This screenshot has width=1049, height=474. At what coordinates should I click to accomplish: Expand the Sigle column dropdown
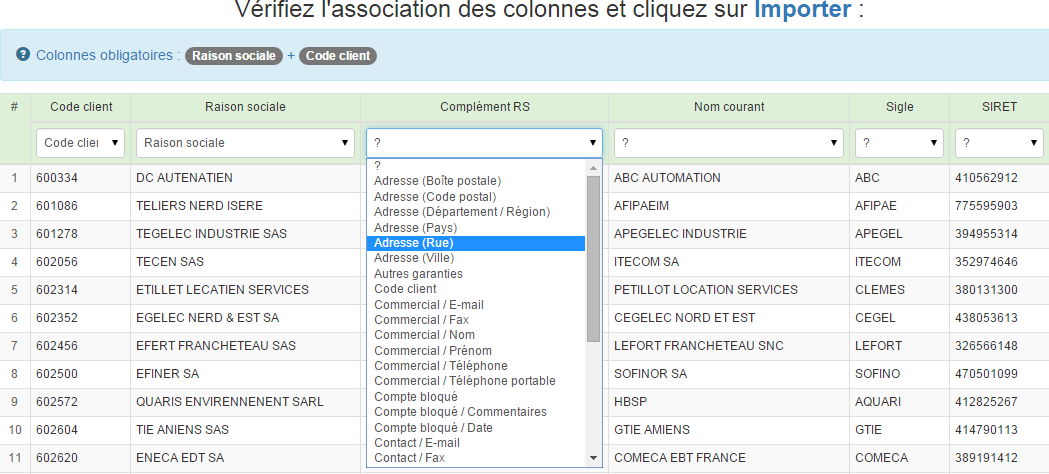click(x=899, y=143)
